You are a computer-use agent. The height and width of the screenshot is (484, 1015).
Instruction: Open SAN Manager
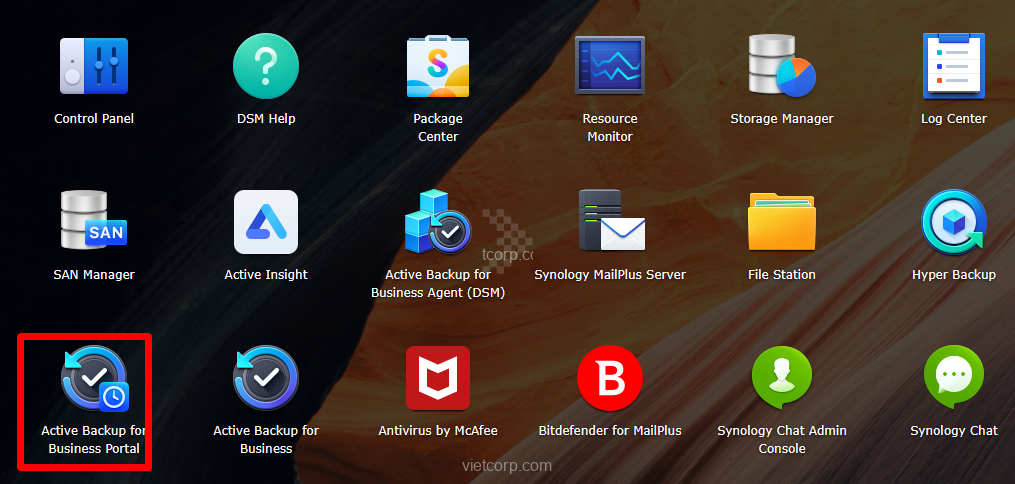point(94,222)
